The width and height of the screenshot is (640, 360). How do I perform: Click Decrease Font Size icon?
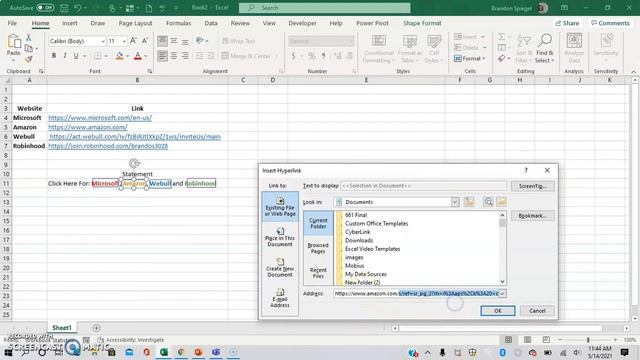click(144, 41)
